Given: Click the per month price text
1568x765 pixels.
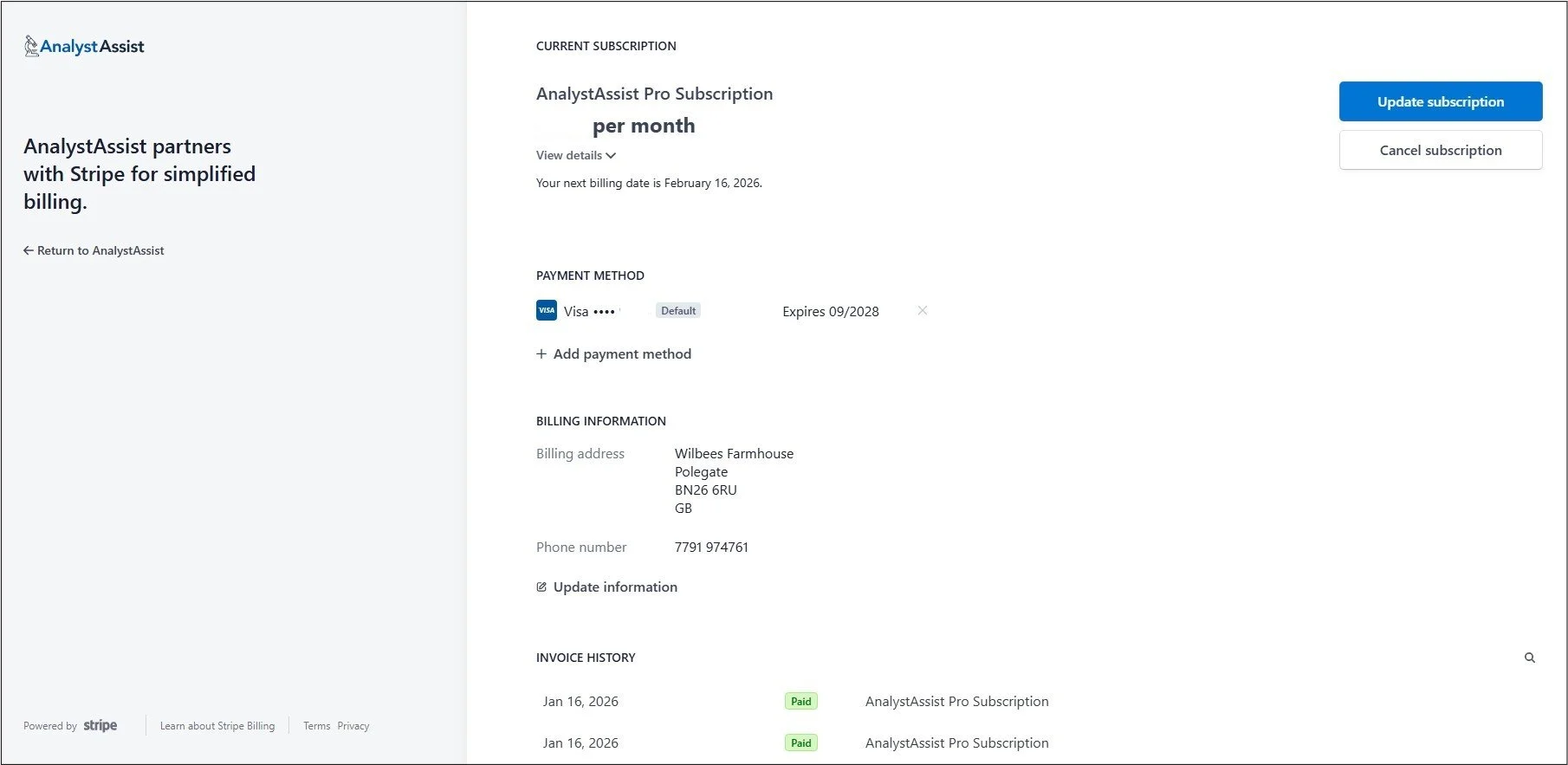Looking at the screenshot, I should pos(644,126).
